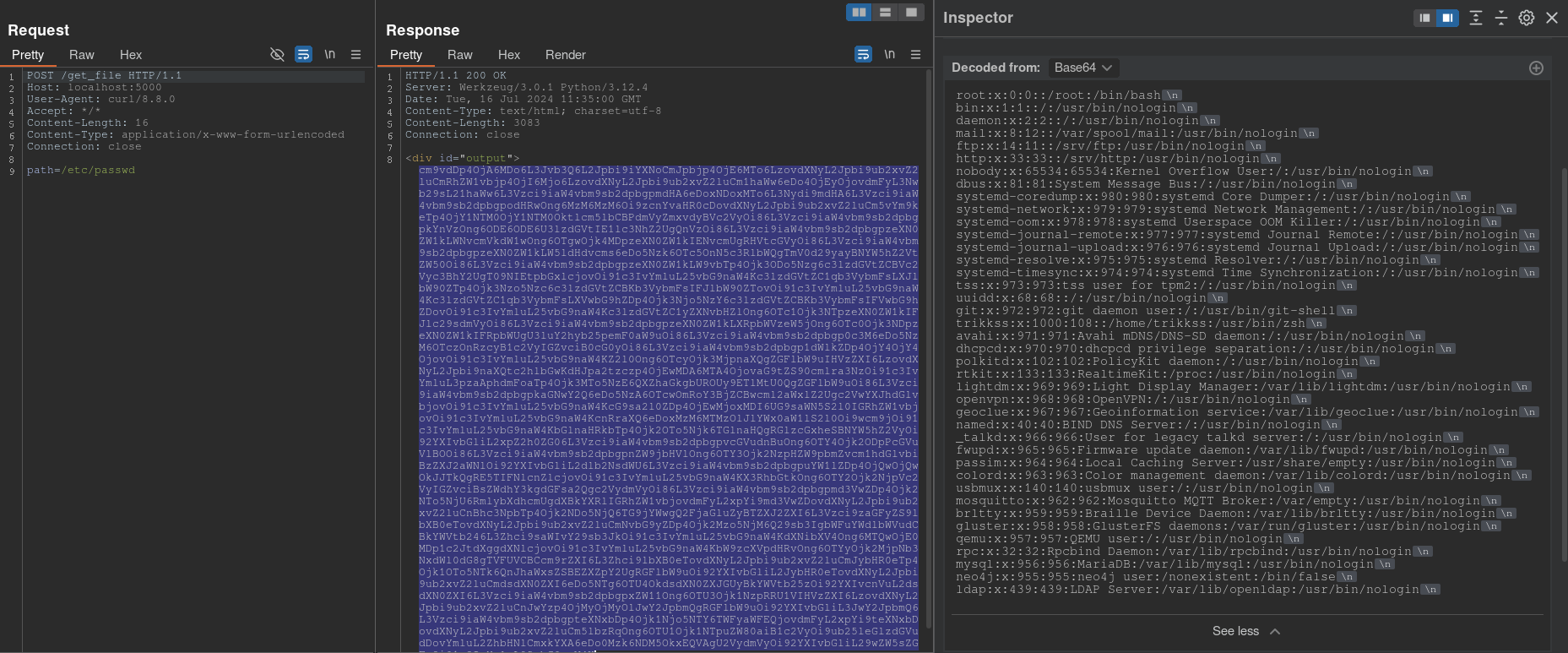Click the Inspector panel vertical scrollbar
Image resolution: width=1568 pixels, height=653 pixels.
[1563, 363]
